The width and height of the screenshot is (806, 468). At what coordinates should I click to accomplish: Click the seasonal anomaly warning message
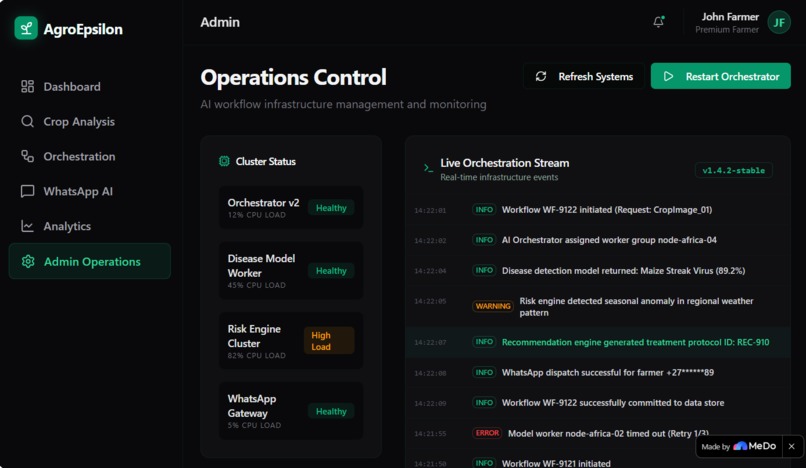click(x=636, y=307)
